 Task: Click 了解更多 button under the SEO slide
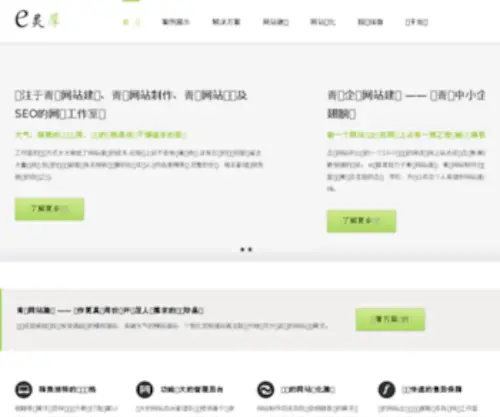click(x=49, y=209)
